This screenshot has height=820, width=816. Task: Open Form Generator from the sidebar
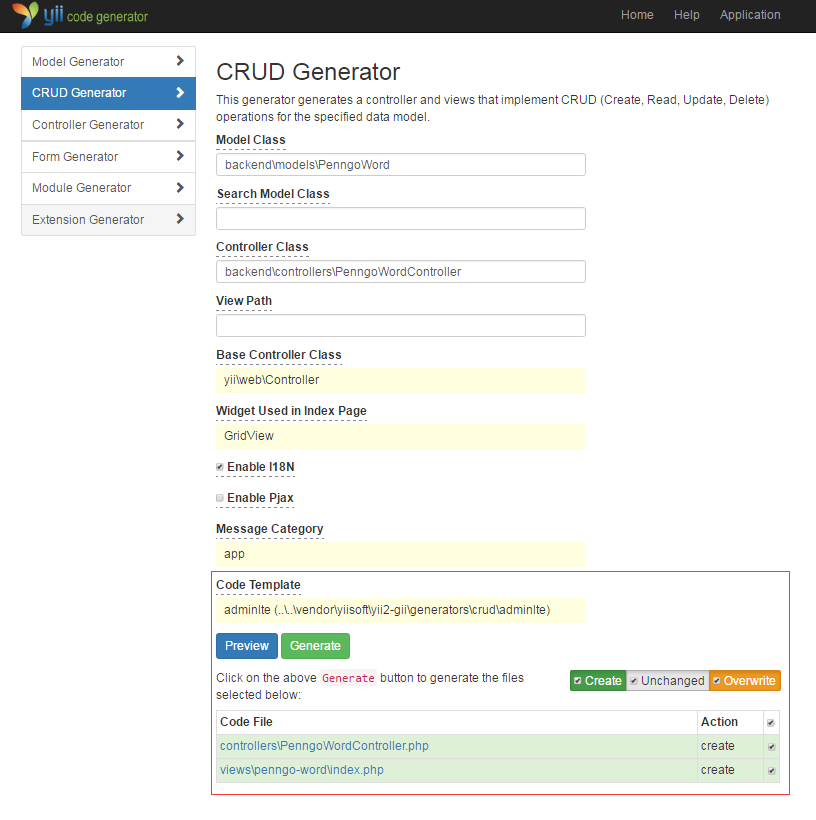[x=108, y=156]
